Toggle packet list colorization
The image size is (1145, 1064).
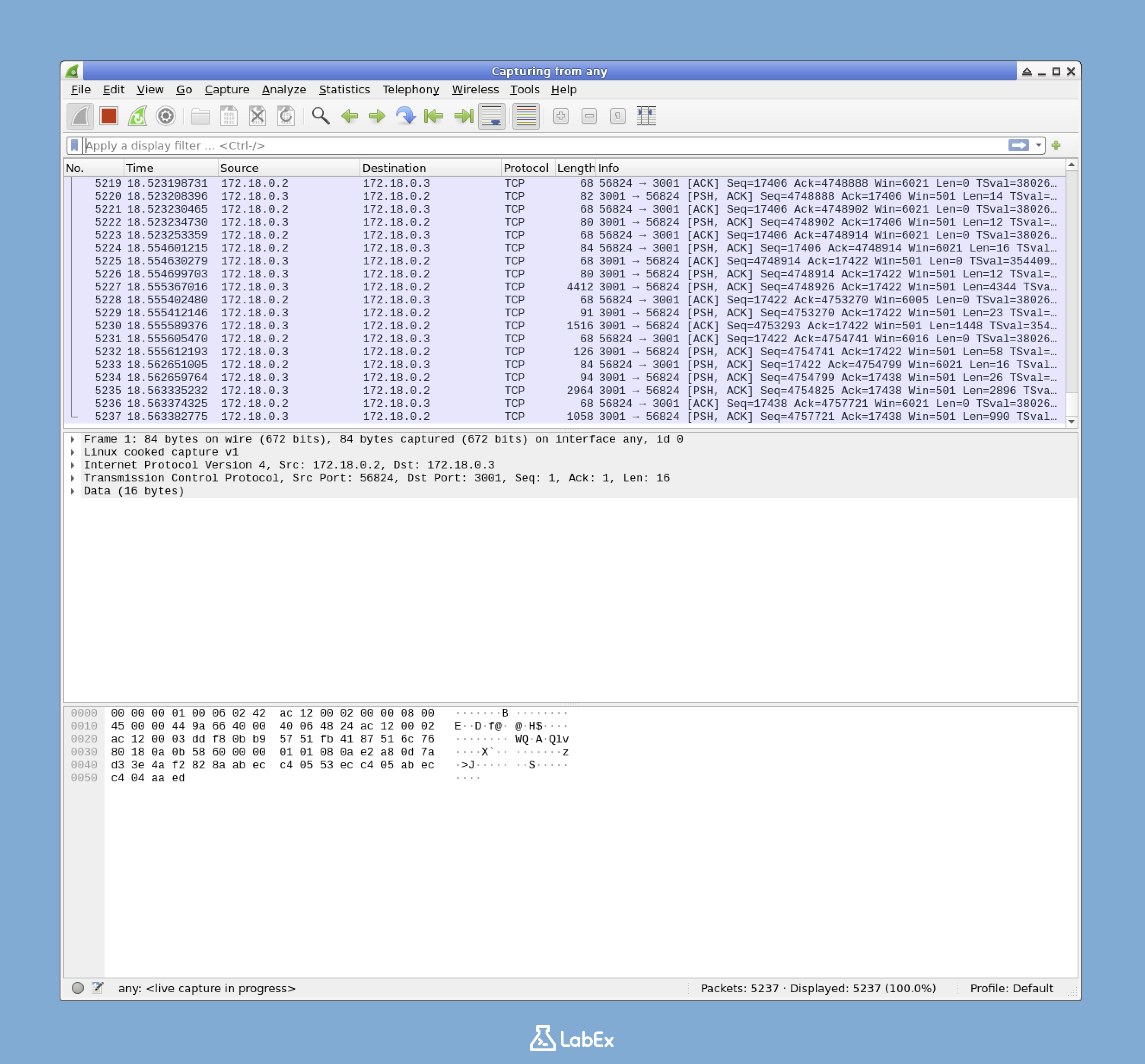[525, 116]
